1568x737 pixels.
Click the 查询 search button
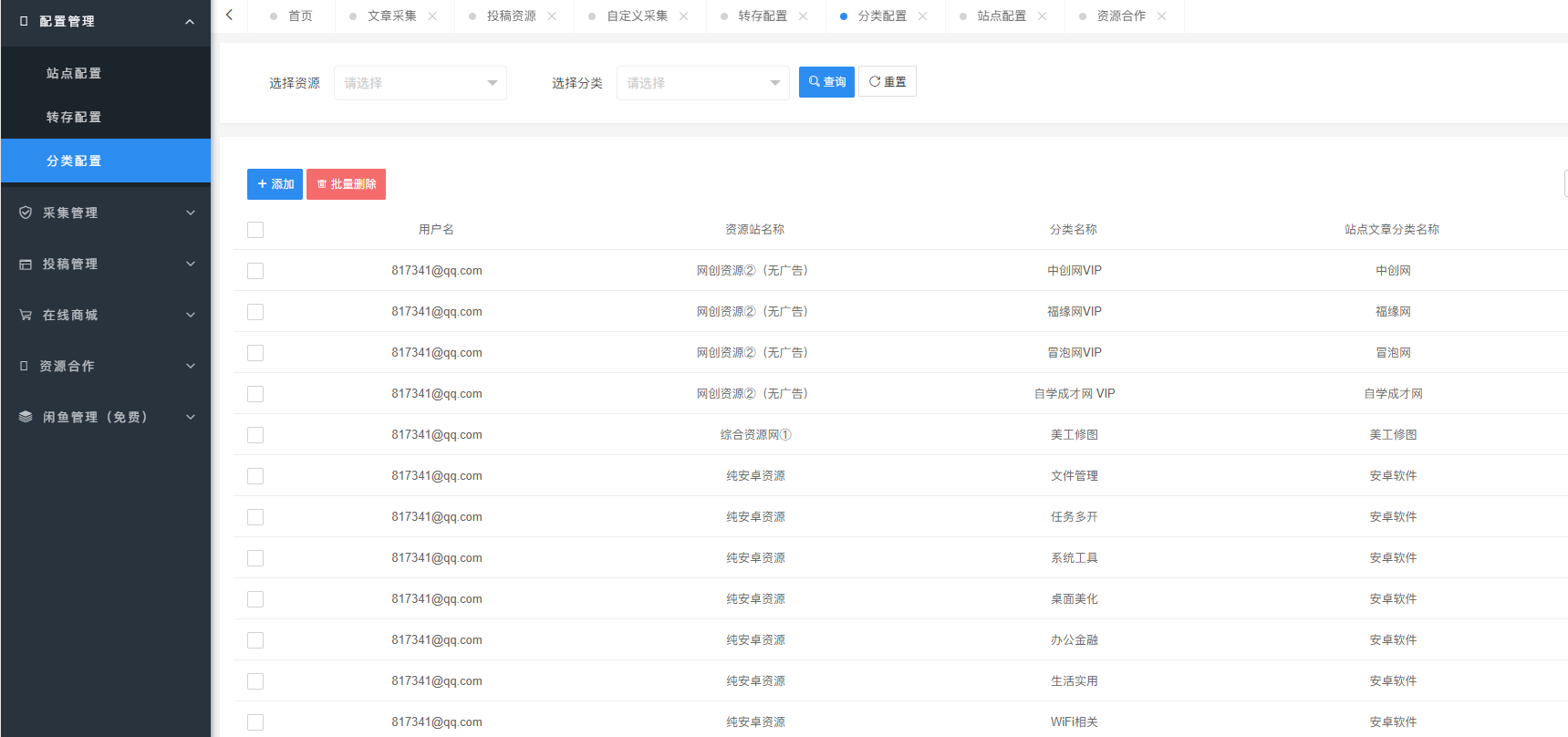(826, 82)
